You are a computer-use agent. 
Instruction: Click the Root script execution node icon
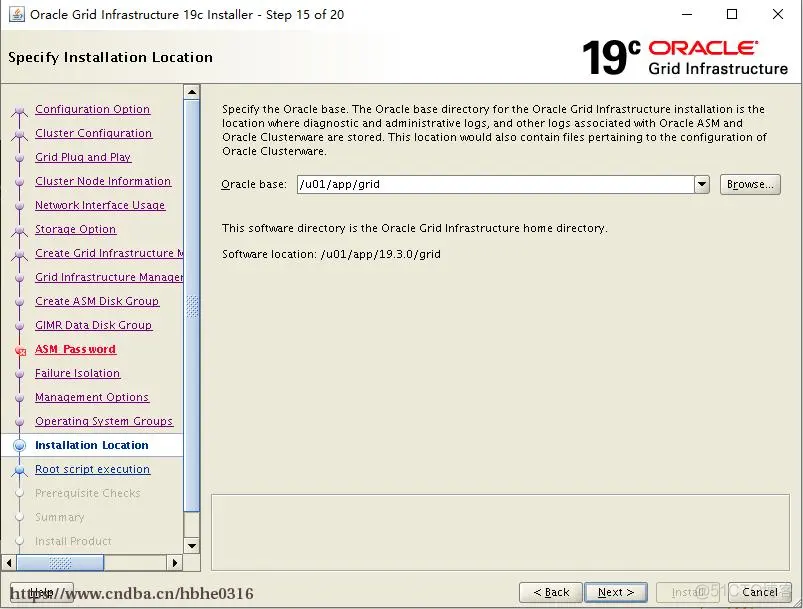pos(19,470)
